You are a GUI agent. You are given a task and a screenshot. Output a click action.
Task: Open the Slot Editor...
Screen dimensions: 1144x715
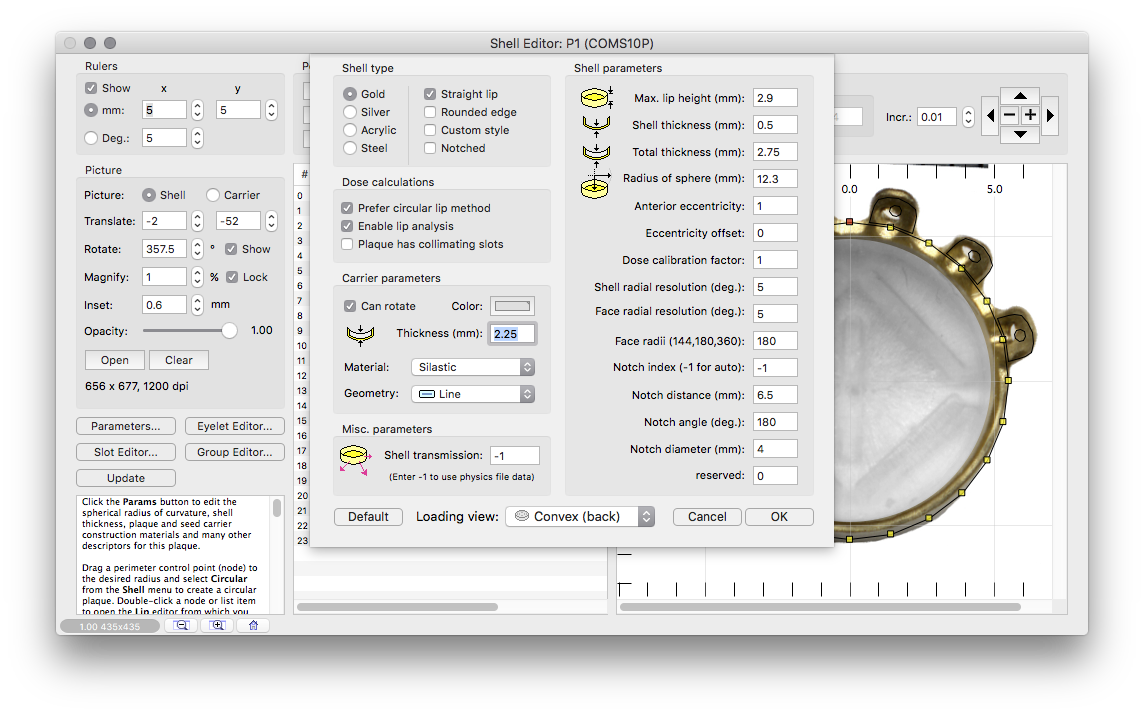125,452
